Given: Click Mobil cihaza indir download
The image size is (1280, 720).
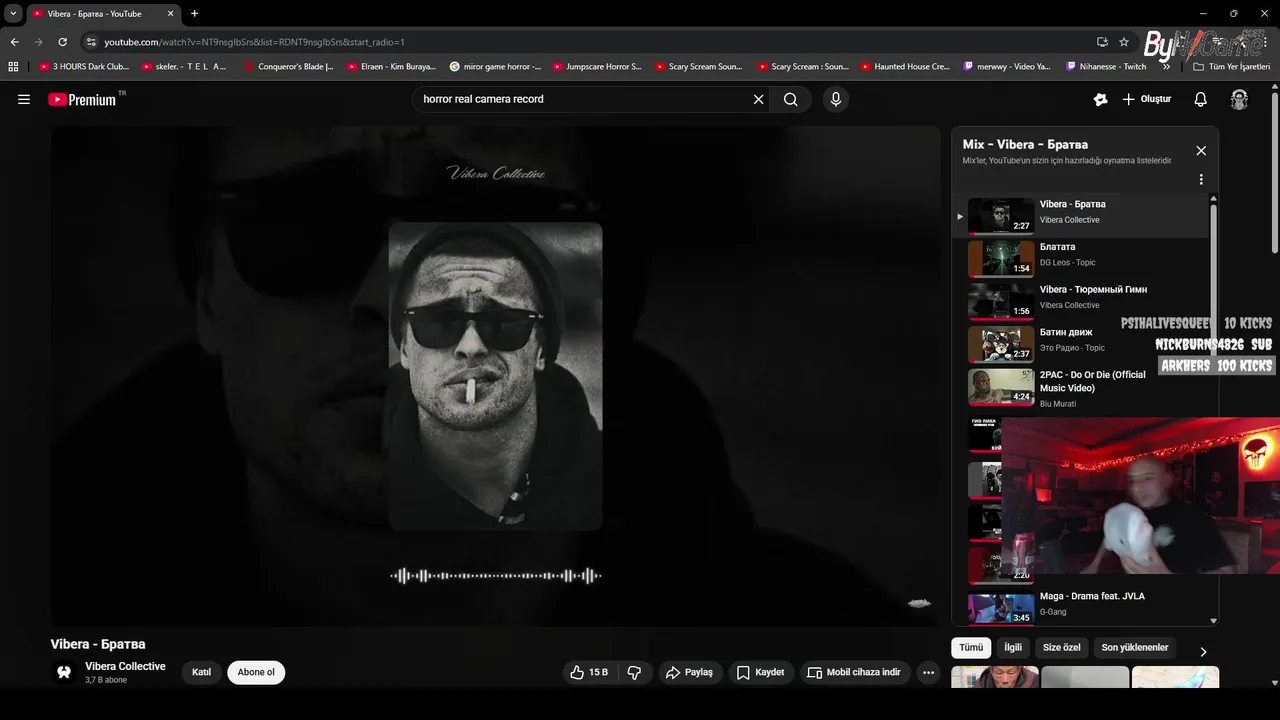Looking at the screenshot, I should (x=855, y=673).
